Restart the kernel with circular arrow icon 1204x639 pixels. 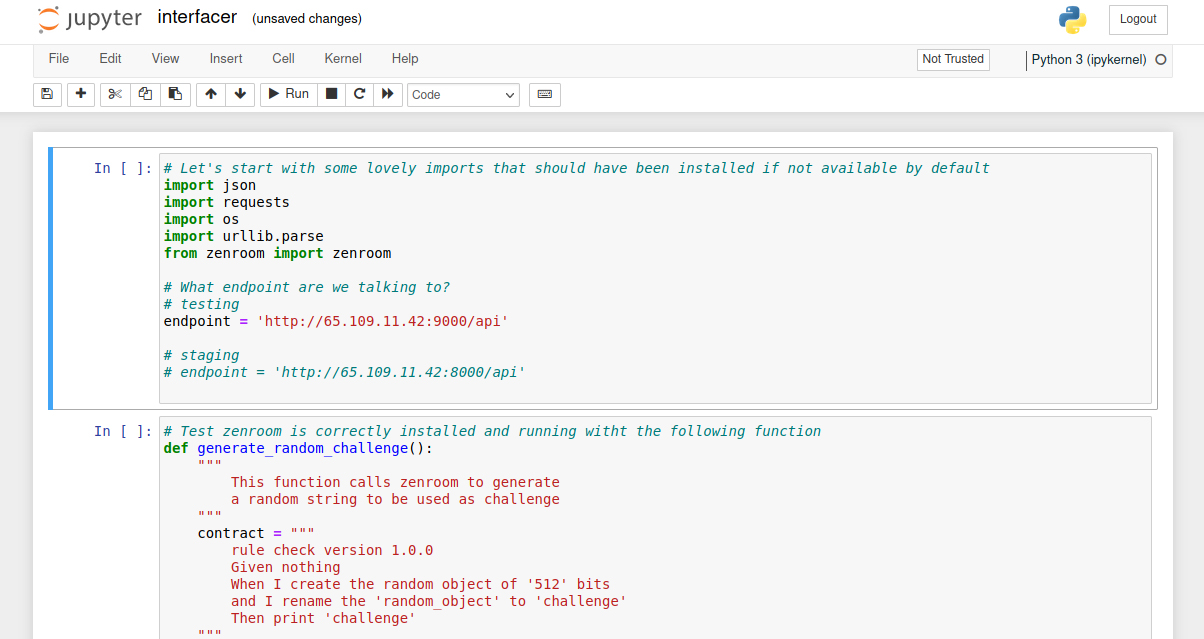pos(360,94)
